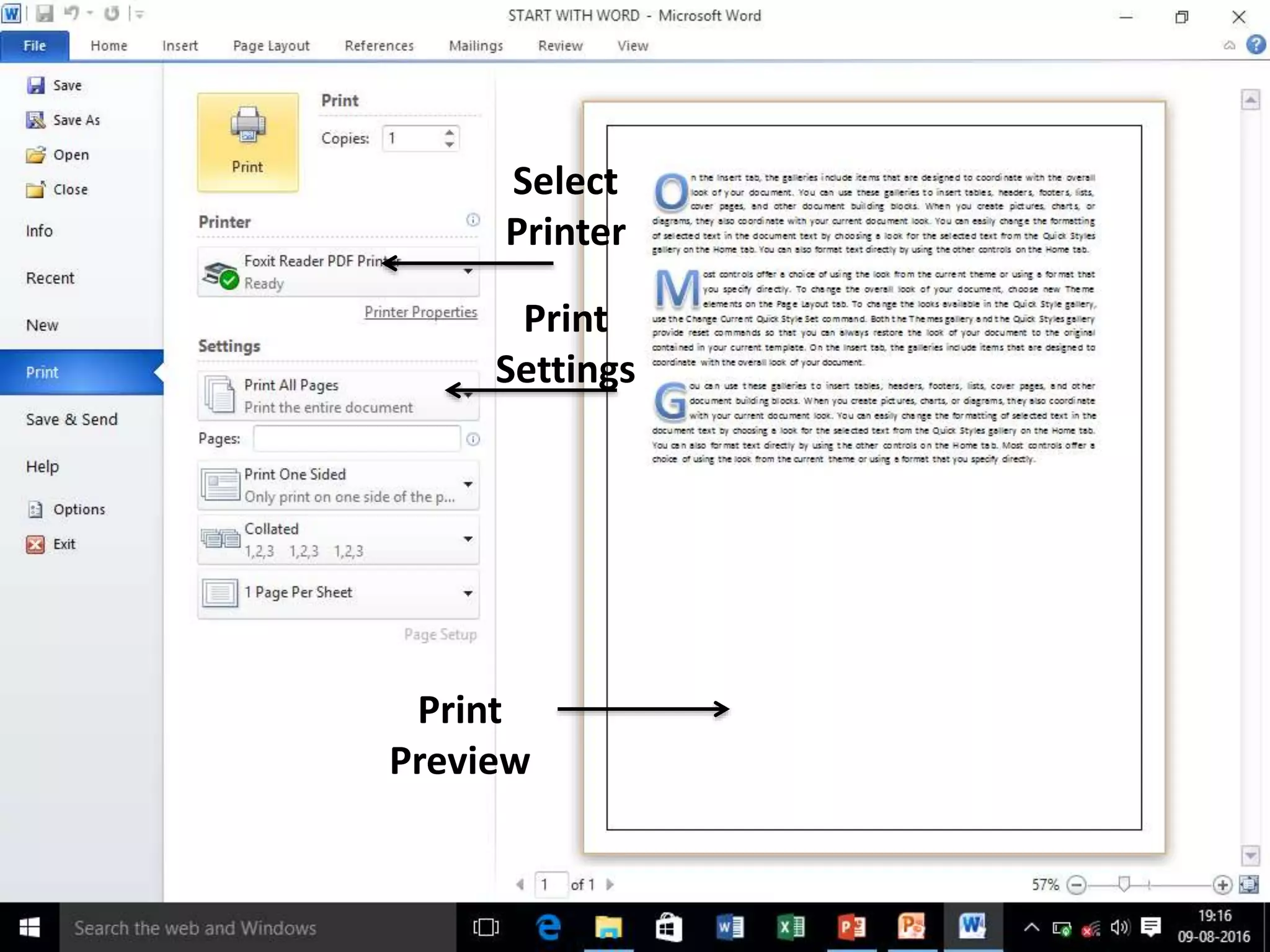Increase copies with up arrow
Viewport: 1270px width, 952px height.
click(x=450, y=131)
